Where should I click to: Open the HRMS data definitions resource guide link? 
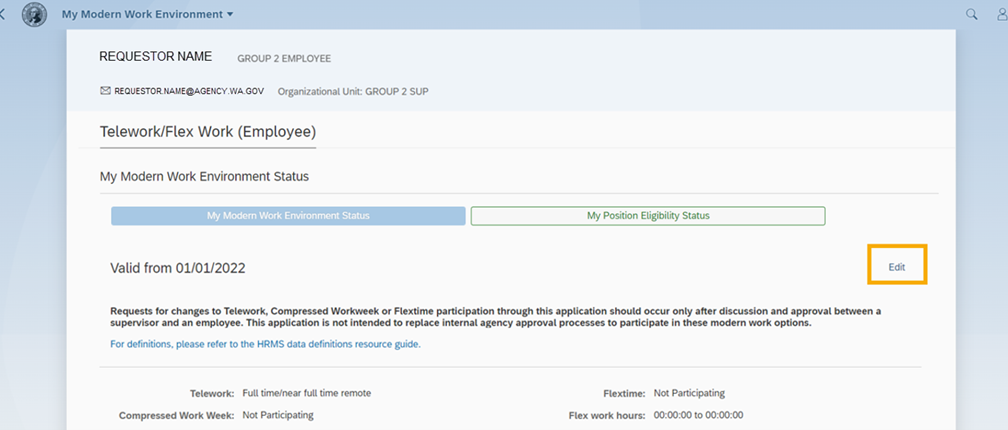pos(265,344)
